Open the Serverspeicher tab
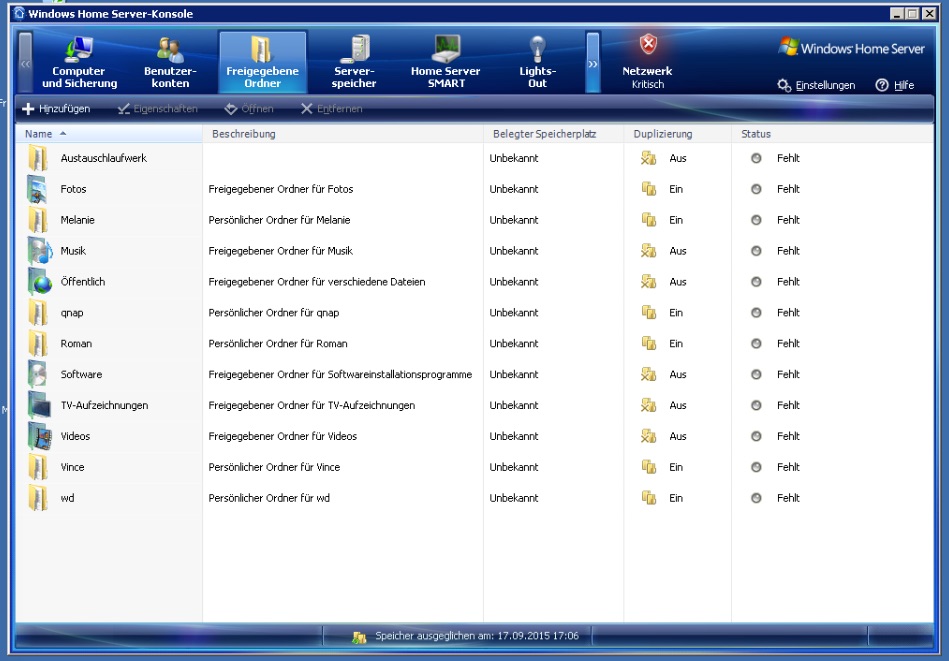 pos(354,62)
